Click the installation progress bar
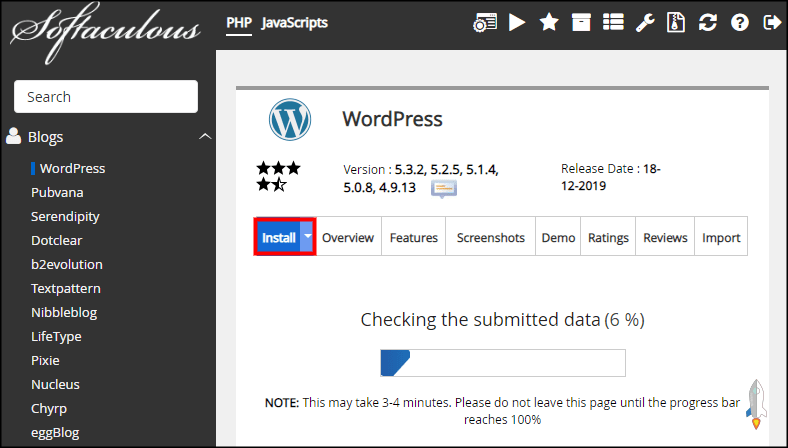 click(x=503, y=363)
